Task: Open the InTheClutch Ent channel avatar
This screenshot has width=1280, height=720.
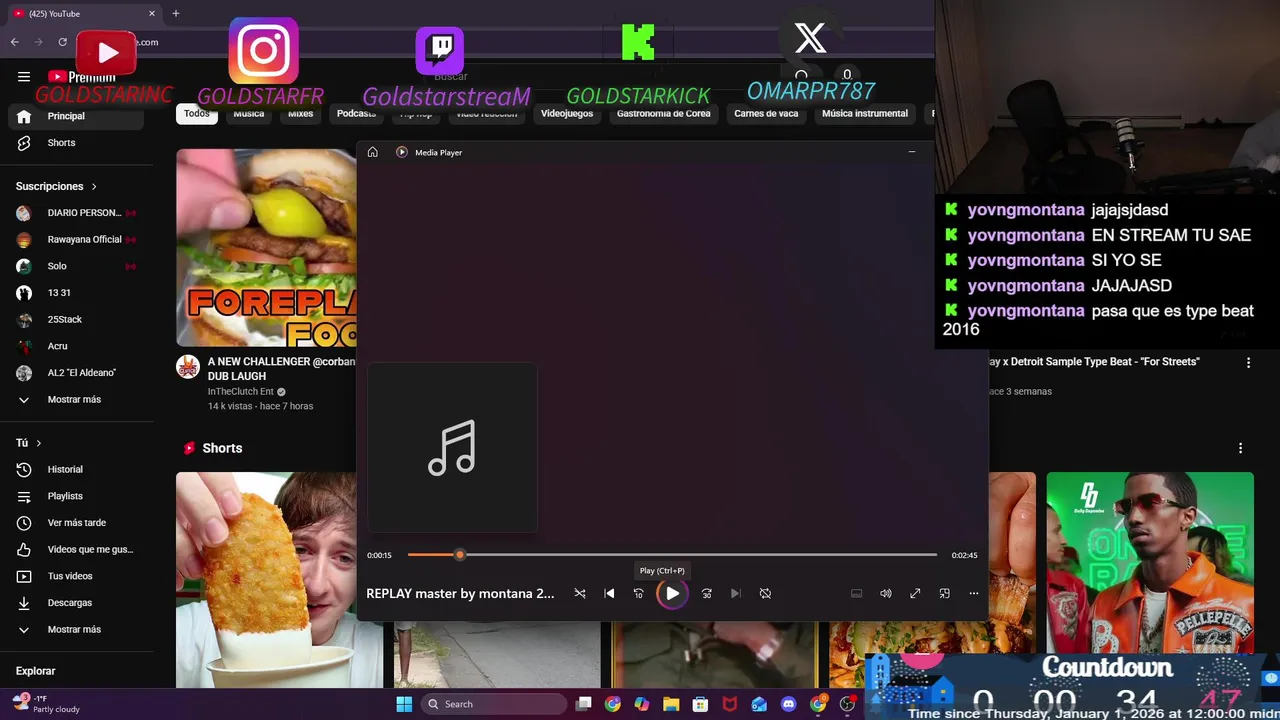Action: [x=188, y=367]
